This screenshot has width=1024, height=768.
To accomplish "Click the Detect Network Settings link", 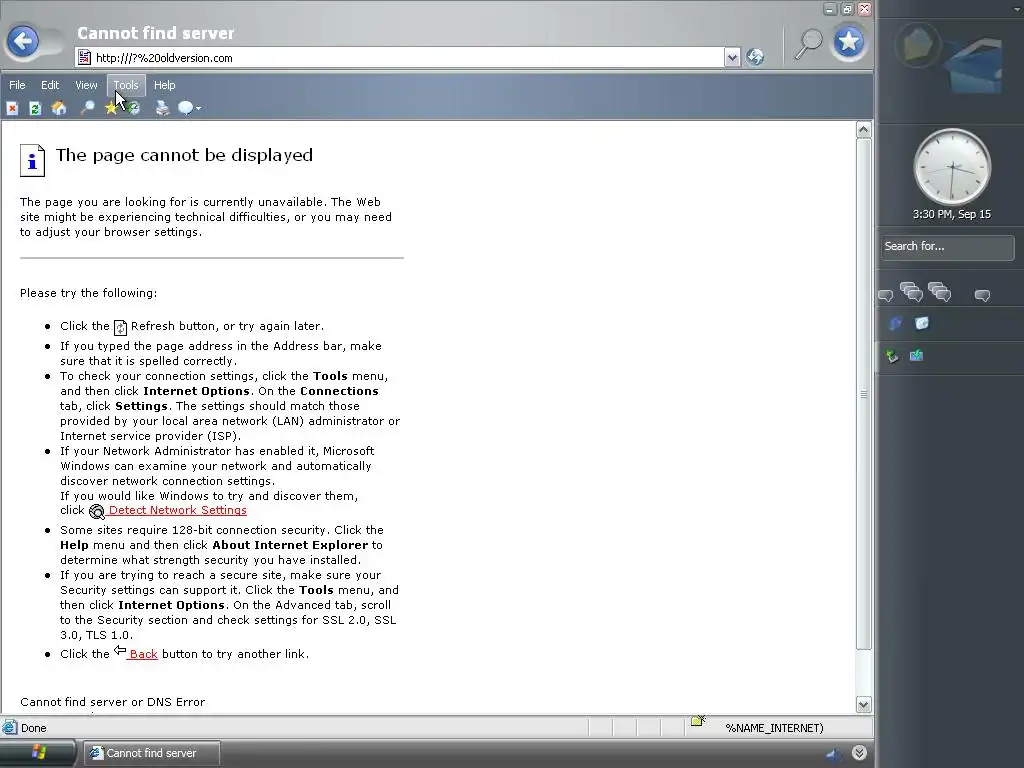I will tap(177, 510).
